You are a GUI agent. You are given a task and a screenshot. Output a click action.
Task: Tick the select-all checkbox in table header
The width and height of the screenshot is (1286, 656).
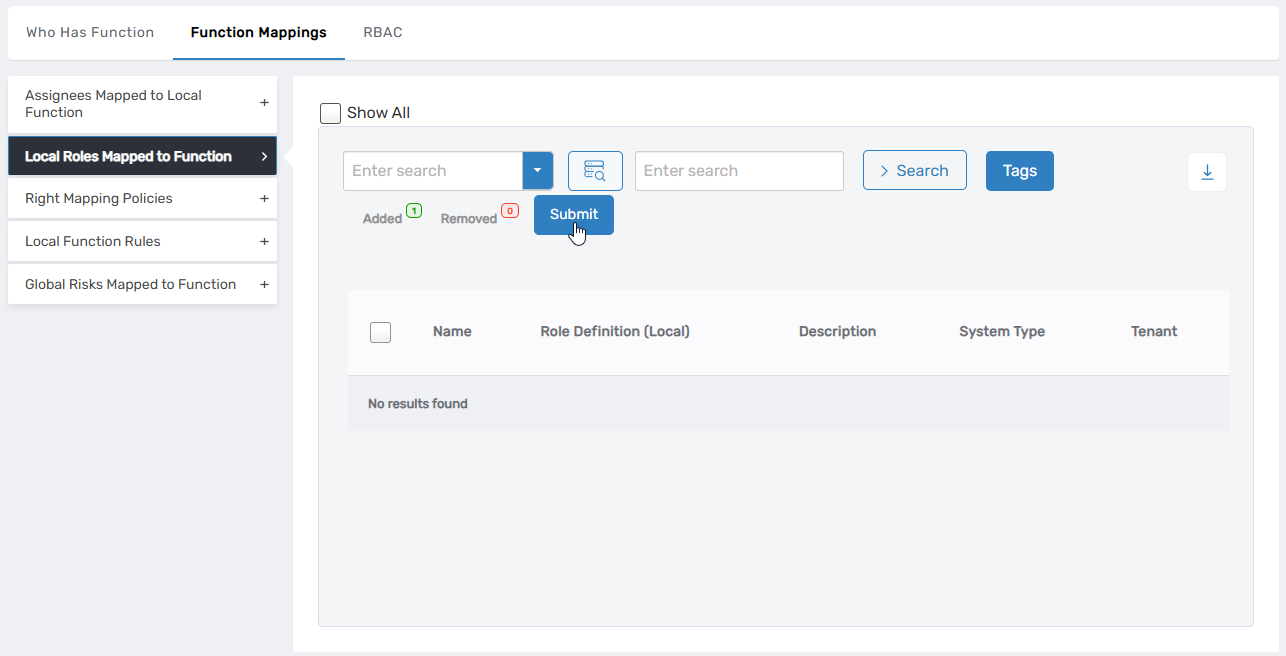[380, 332]
